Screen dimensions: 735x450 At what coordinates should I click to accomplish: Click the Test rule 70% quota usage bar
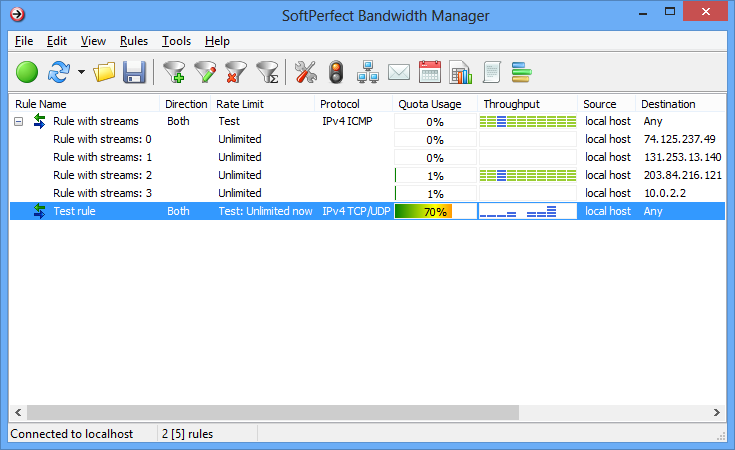[435, 211]
